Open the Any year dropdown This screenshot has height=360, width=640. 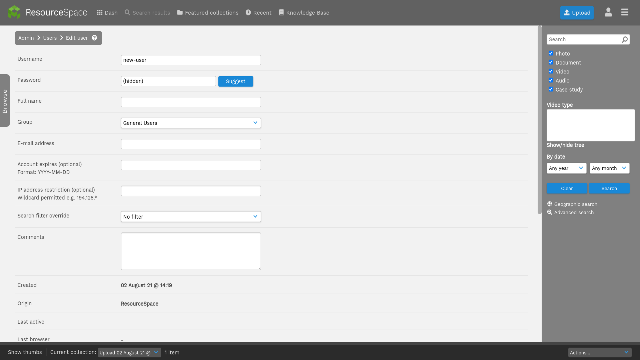567,168
